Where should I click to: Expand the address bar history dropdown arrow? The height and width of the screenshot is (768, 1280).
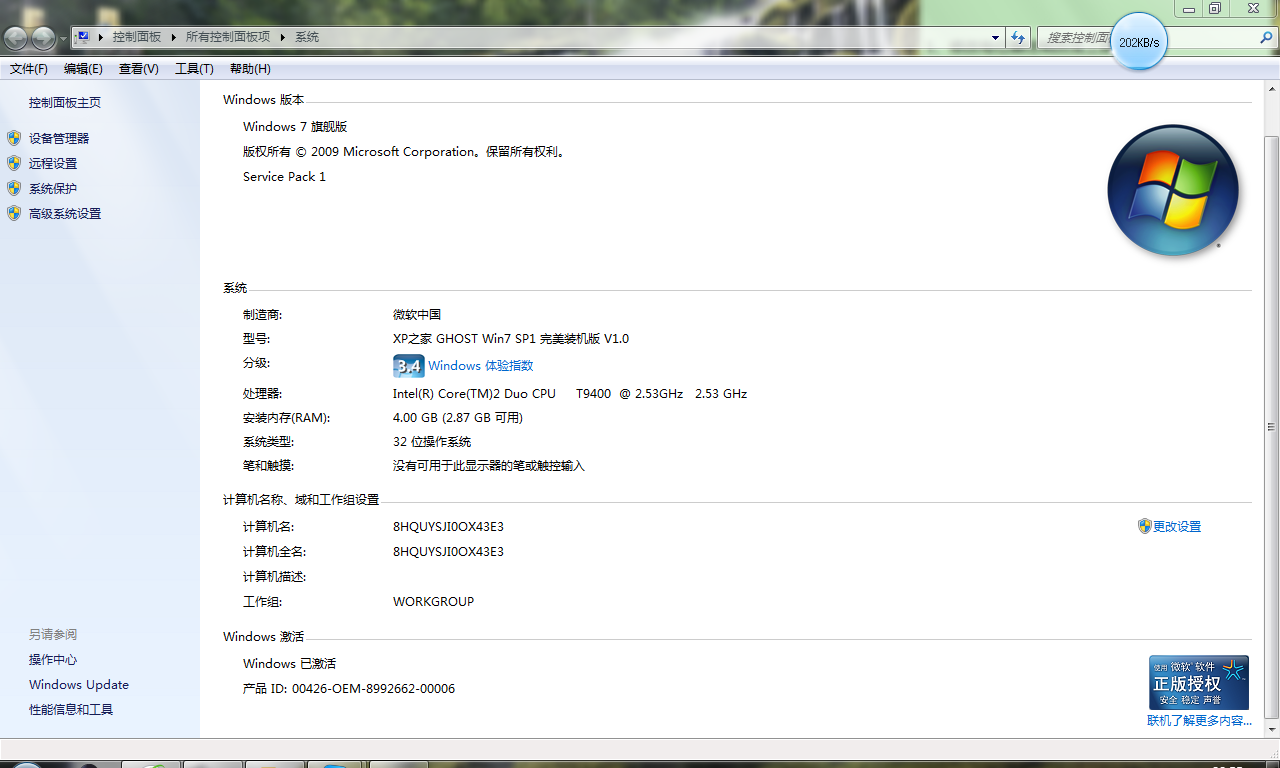pyautogui.click(x=995, y=37)
